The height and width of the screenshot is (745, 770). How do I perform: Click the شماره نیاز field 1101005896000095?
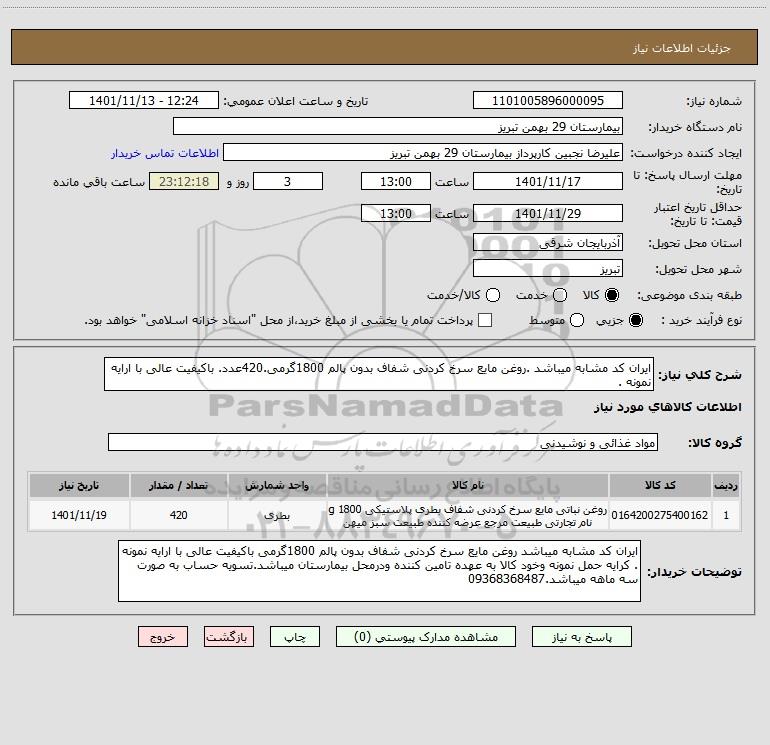(x=548, y=101)
